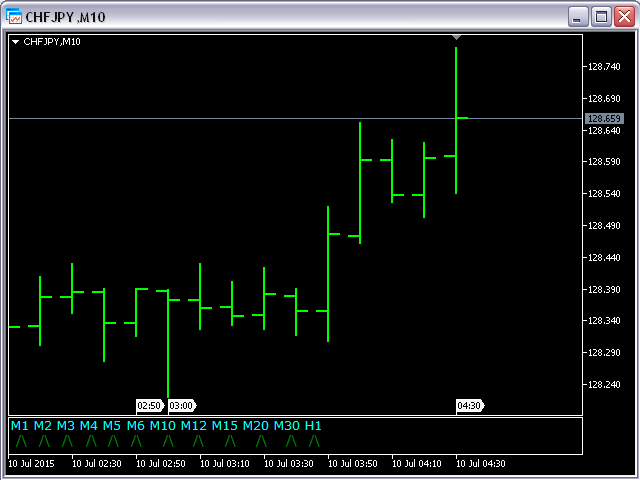The width and height of the screenshot is (640, 480).
Task: Click the 128.690 price scale label
Action: coord(604,98)
